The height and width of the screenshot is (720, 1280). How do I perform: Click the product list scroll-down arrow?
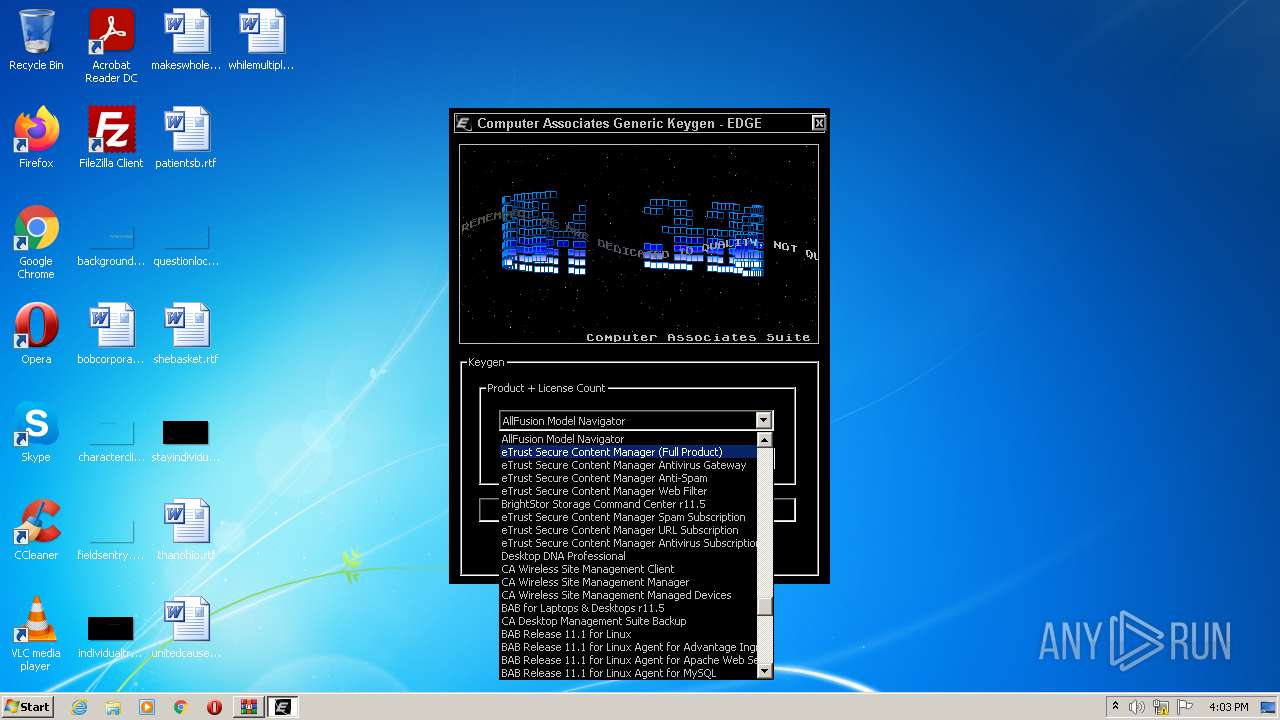764,671
